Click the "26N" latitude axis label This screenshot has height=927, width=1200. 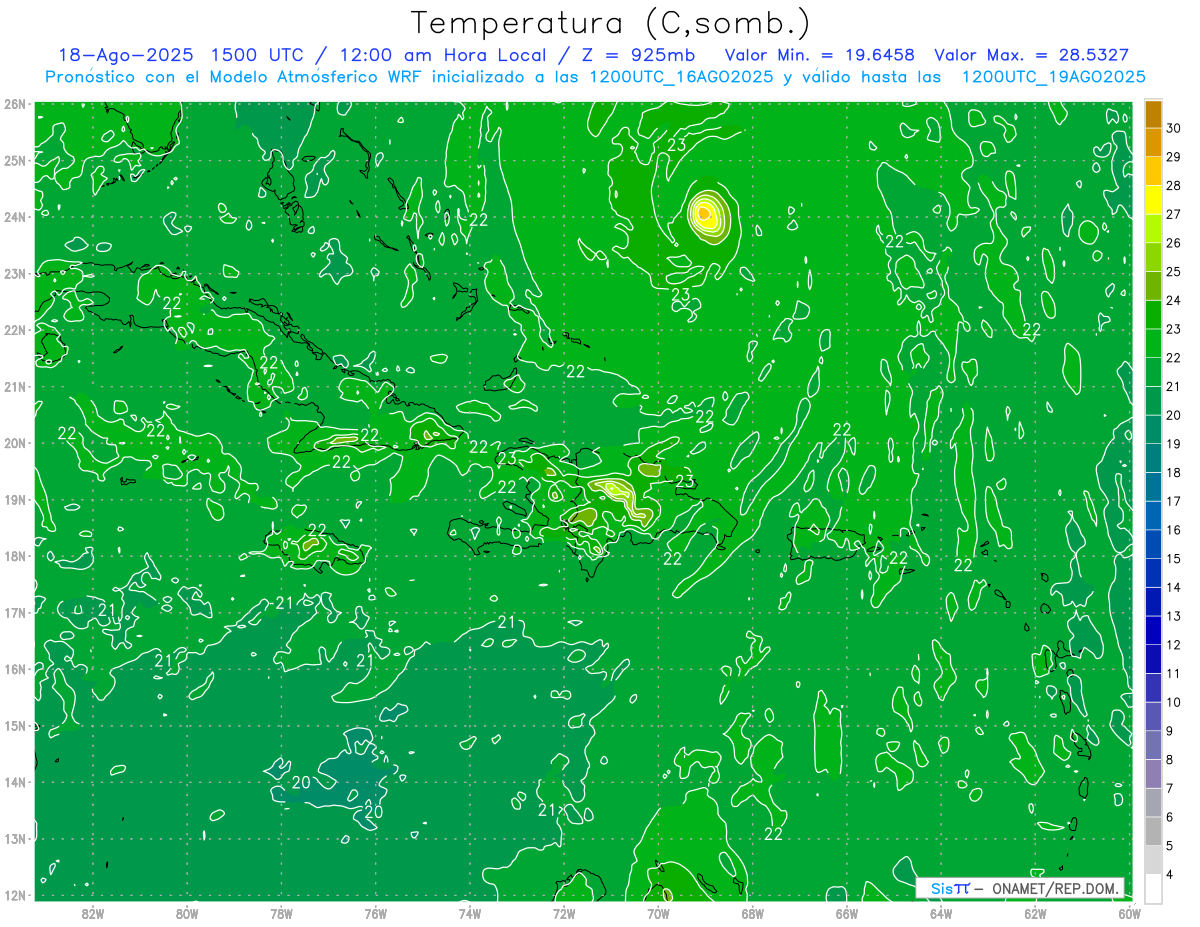point(14,104)
